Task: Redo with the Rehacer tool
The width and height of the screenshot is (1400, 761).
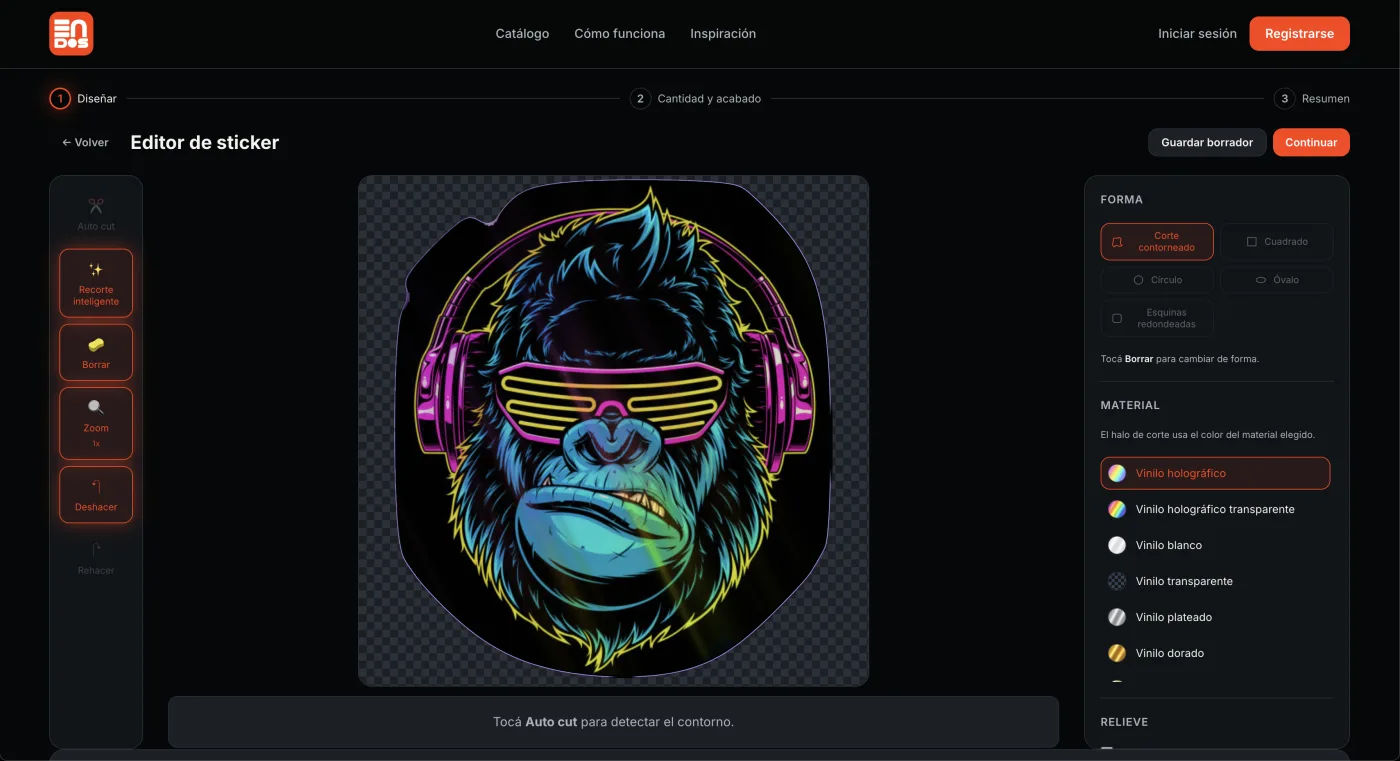Action: [x=96, y=558]
